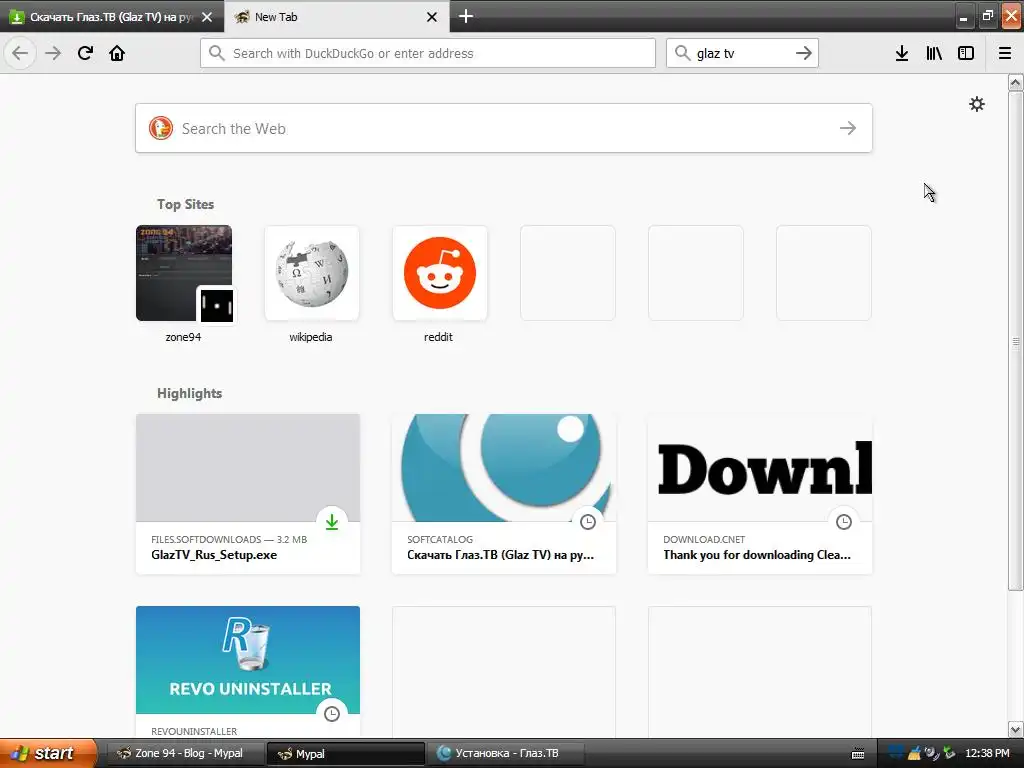This screenshot has width=1024, height=768.
Task: Go back using the back arrow button
Action: (x=20, y=53)
